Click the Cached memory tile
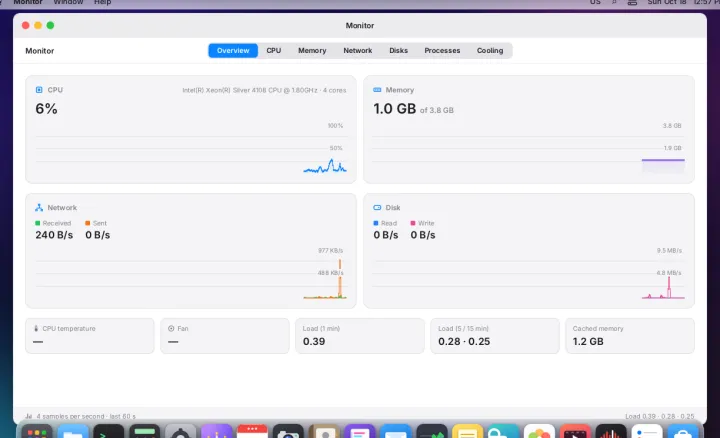Screen dimensions: 720x438 630,336
